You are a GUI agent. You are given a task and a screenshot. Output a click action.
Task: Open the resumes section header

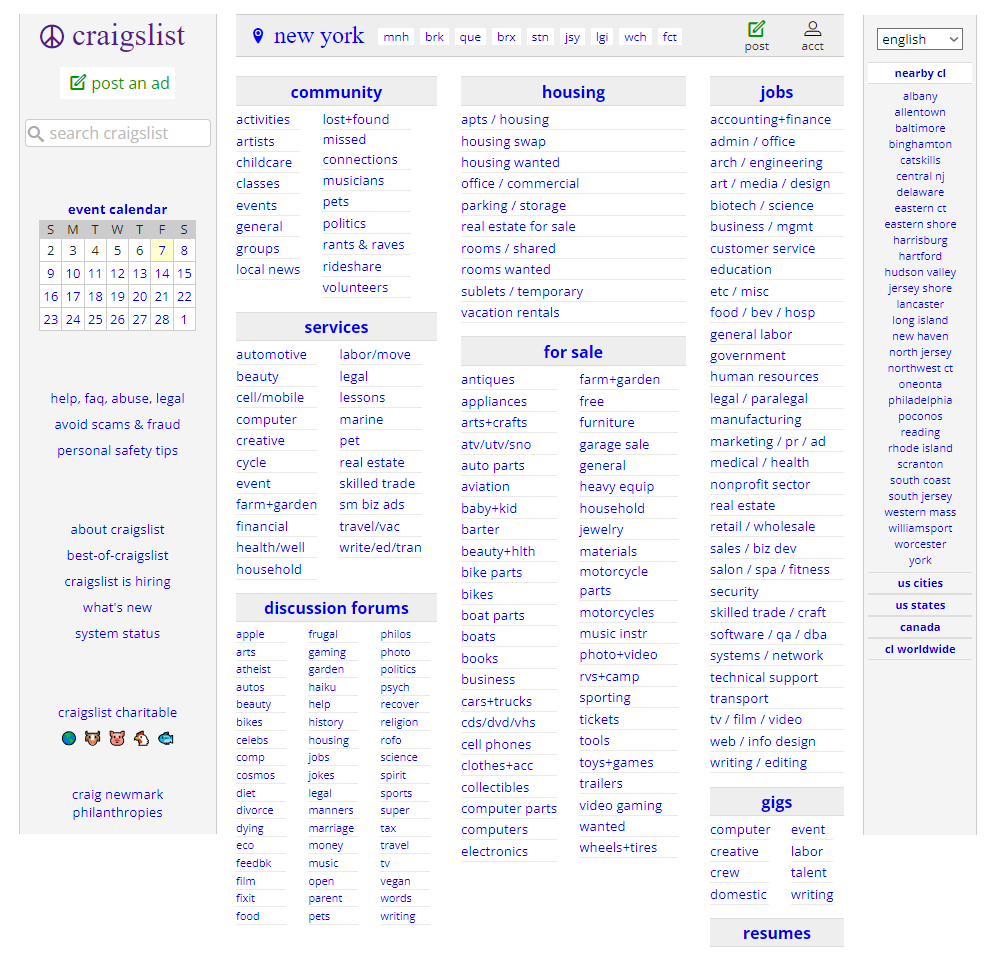776,933
